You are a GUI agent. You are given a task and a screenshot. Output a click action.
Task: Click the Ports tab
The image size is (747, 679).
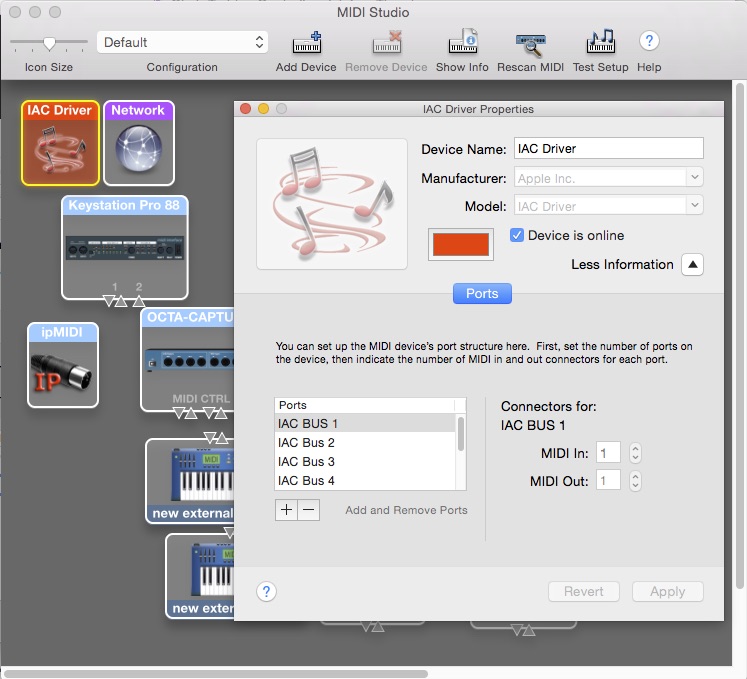pyautogui.click(x=482, y=294)
